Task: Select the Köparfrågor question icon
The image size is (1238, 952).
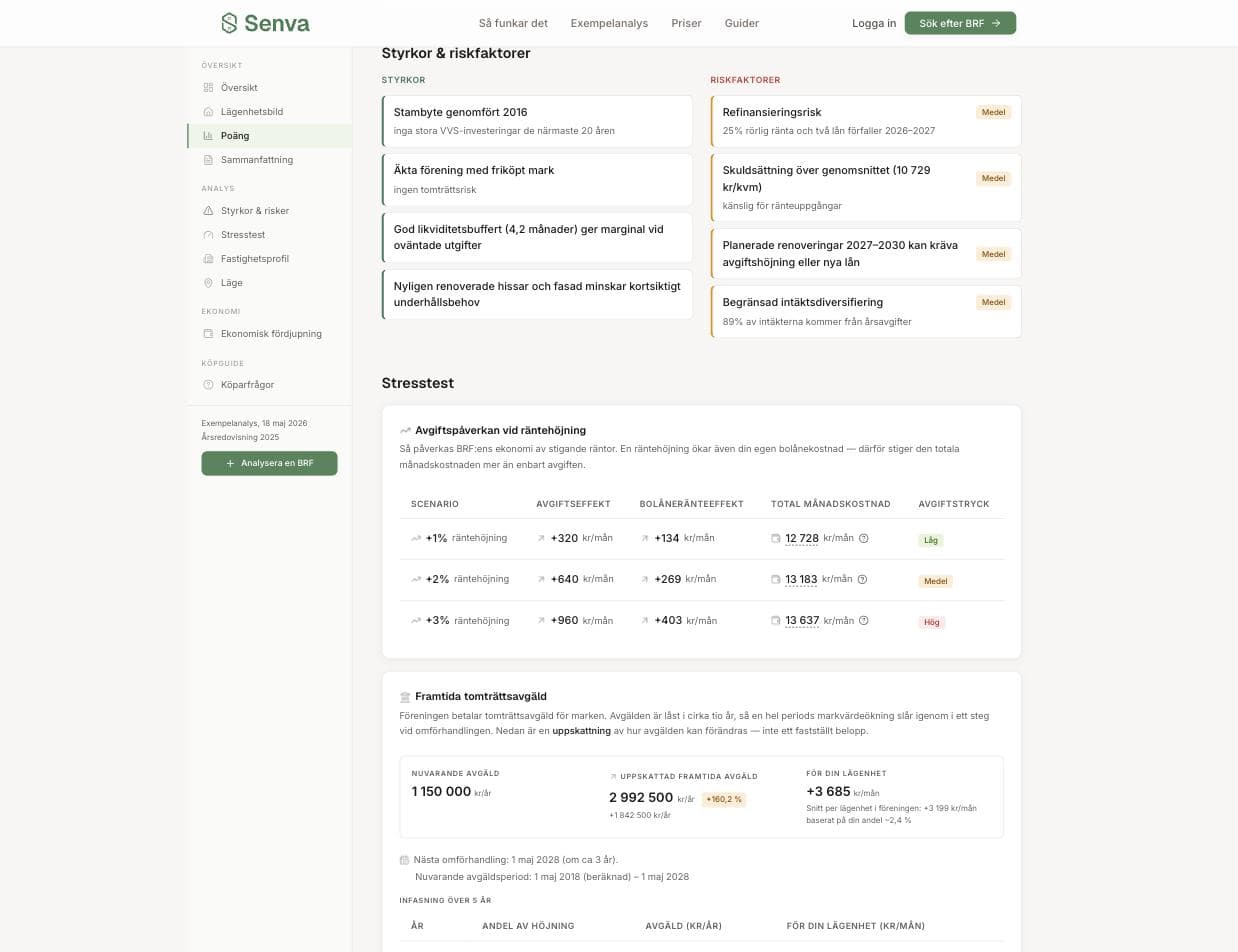Action: coord(208,385)
